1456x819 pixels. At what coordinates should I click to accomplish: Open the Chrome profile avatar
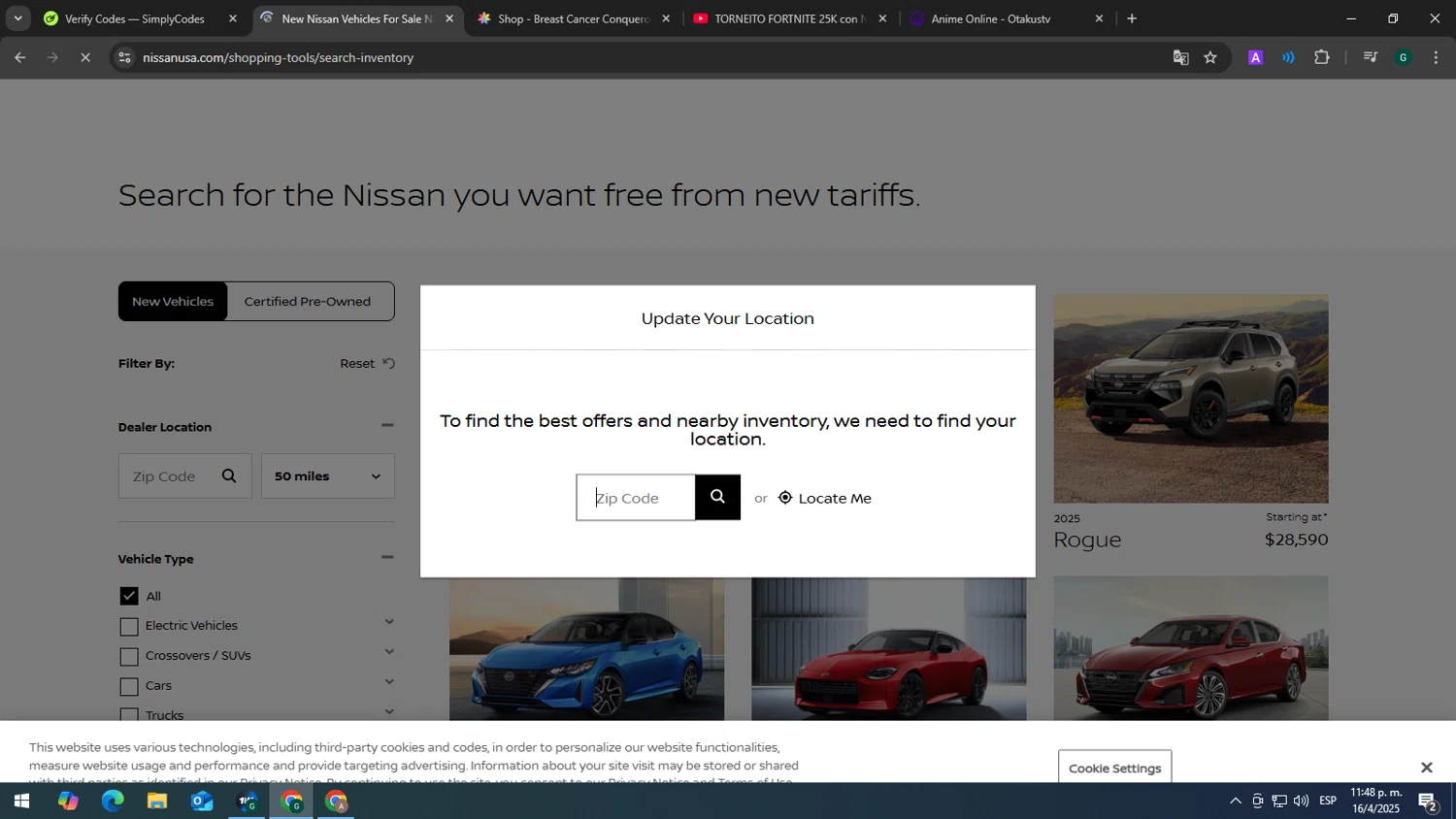(1403, 57)
